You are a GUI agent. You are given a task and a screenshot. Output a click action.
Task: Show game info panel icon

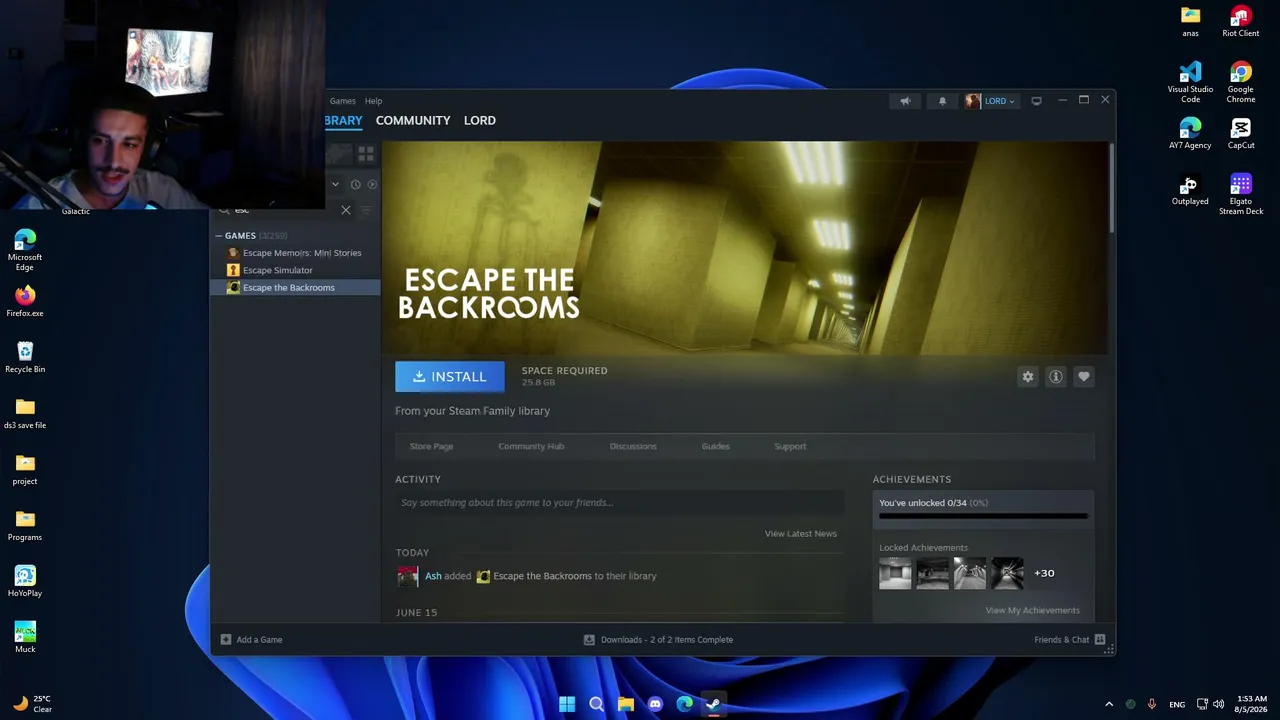[x=1055, y=377]
